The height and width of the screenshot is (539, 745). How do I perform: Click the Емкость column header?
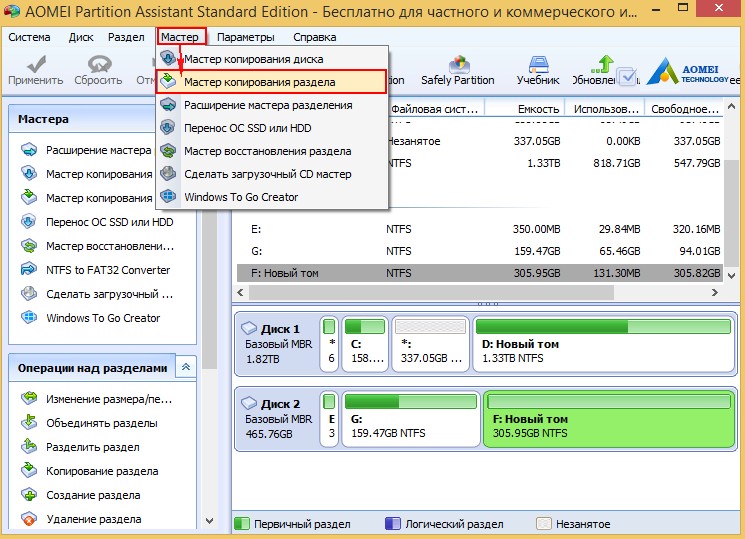click(x=525, y=109)
